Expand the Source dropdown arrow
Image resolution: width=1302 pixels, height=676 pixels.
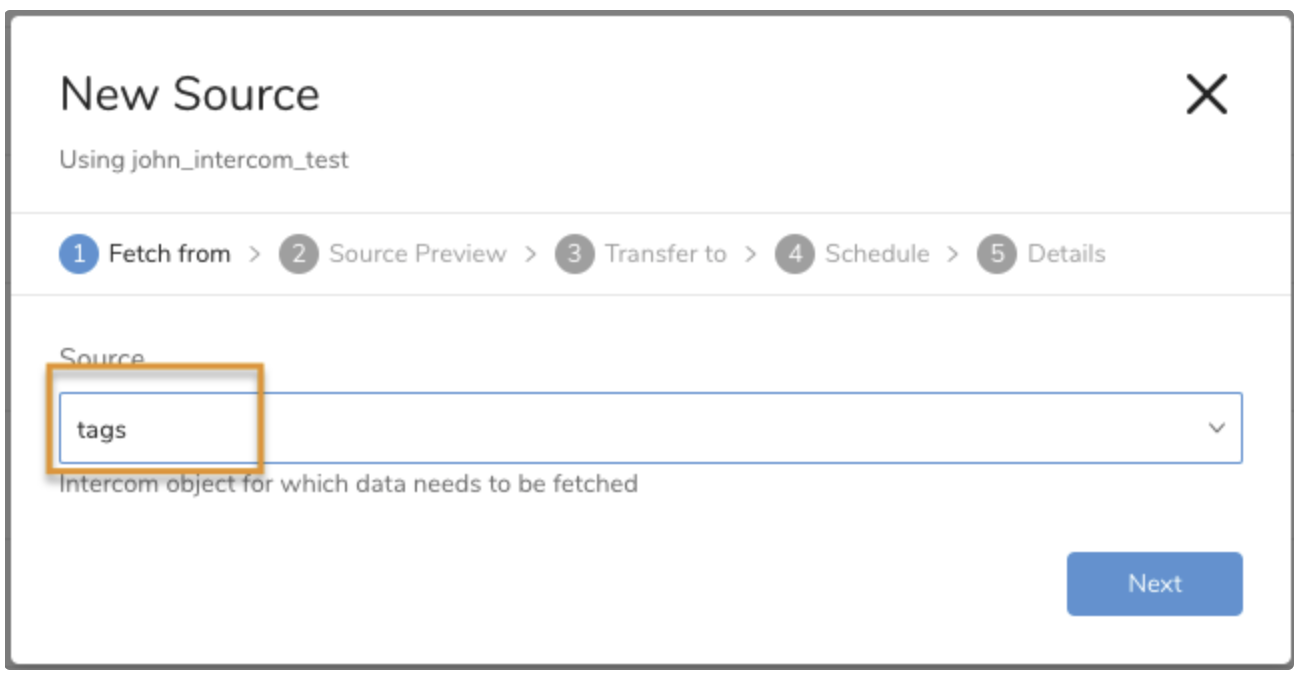(x=1217, y=428)
